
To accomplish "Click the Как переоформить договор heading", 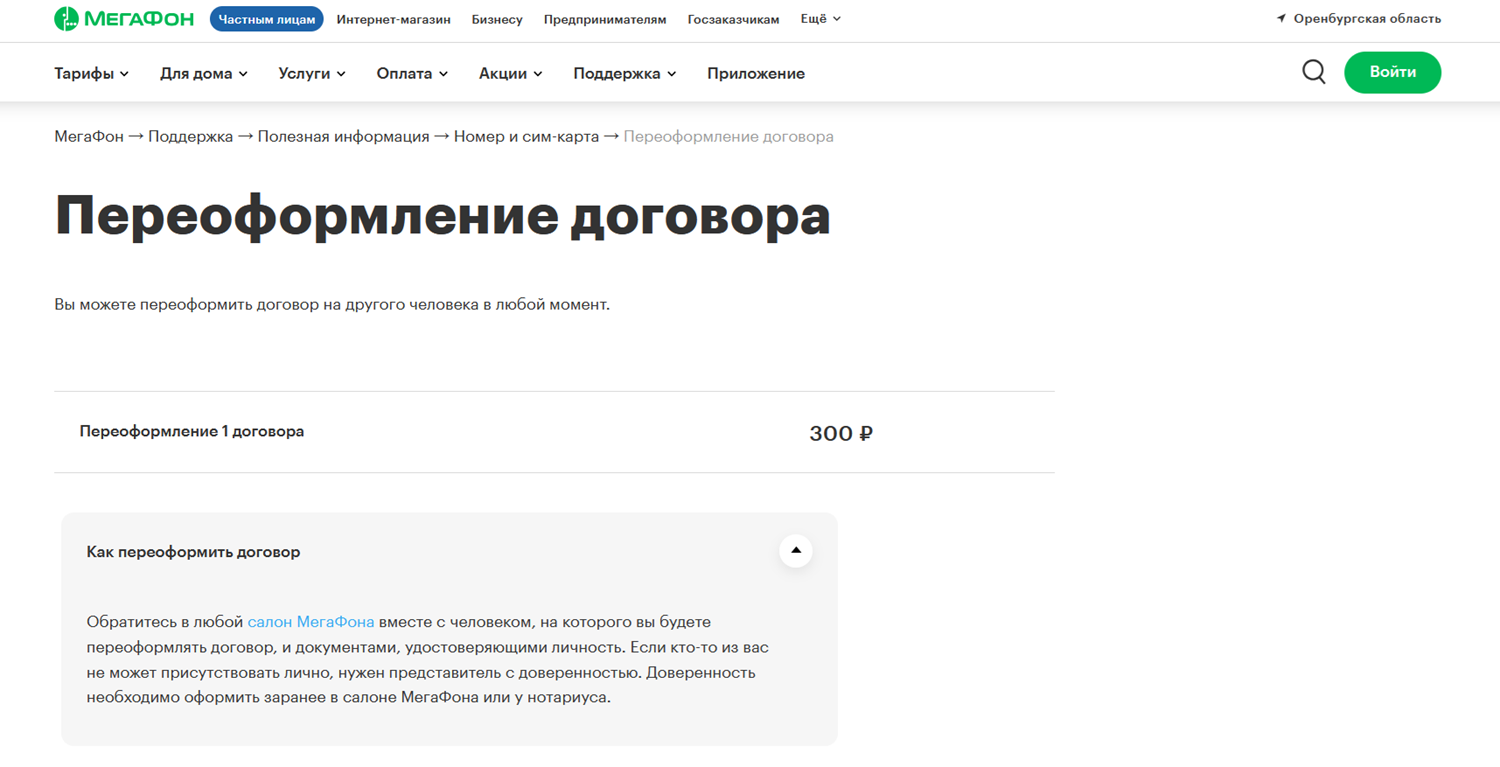I will (193, 552).
